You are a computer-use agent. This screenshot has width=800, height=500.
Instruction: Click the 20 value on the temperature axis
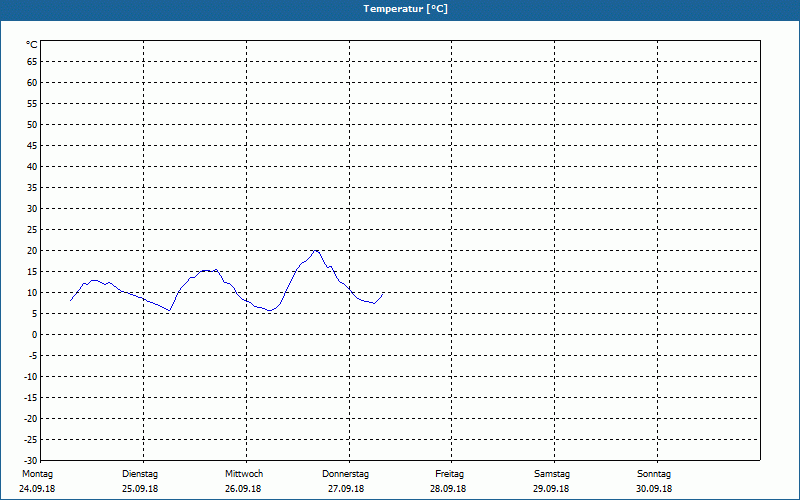coord(32,251)
